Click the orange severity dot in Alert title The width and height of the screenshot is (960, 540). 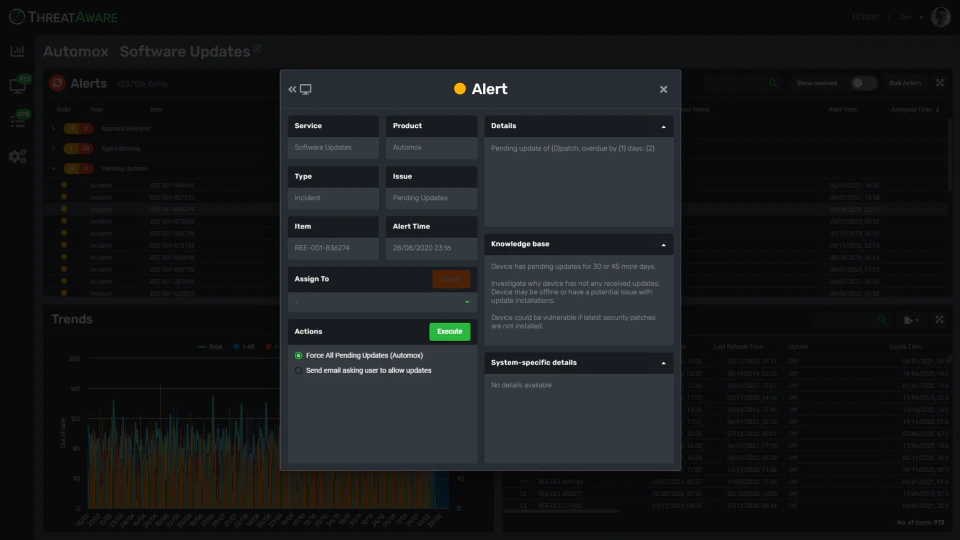coord(460,89)
